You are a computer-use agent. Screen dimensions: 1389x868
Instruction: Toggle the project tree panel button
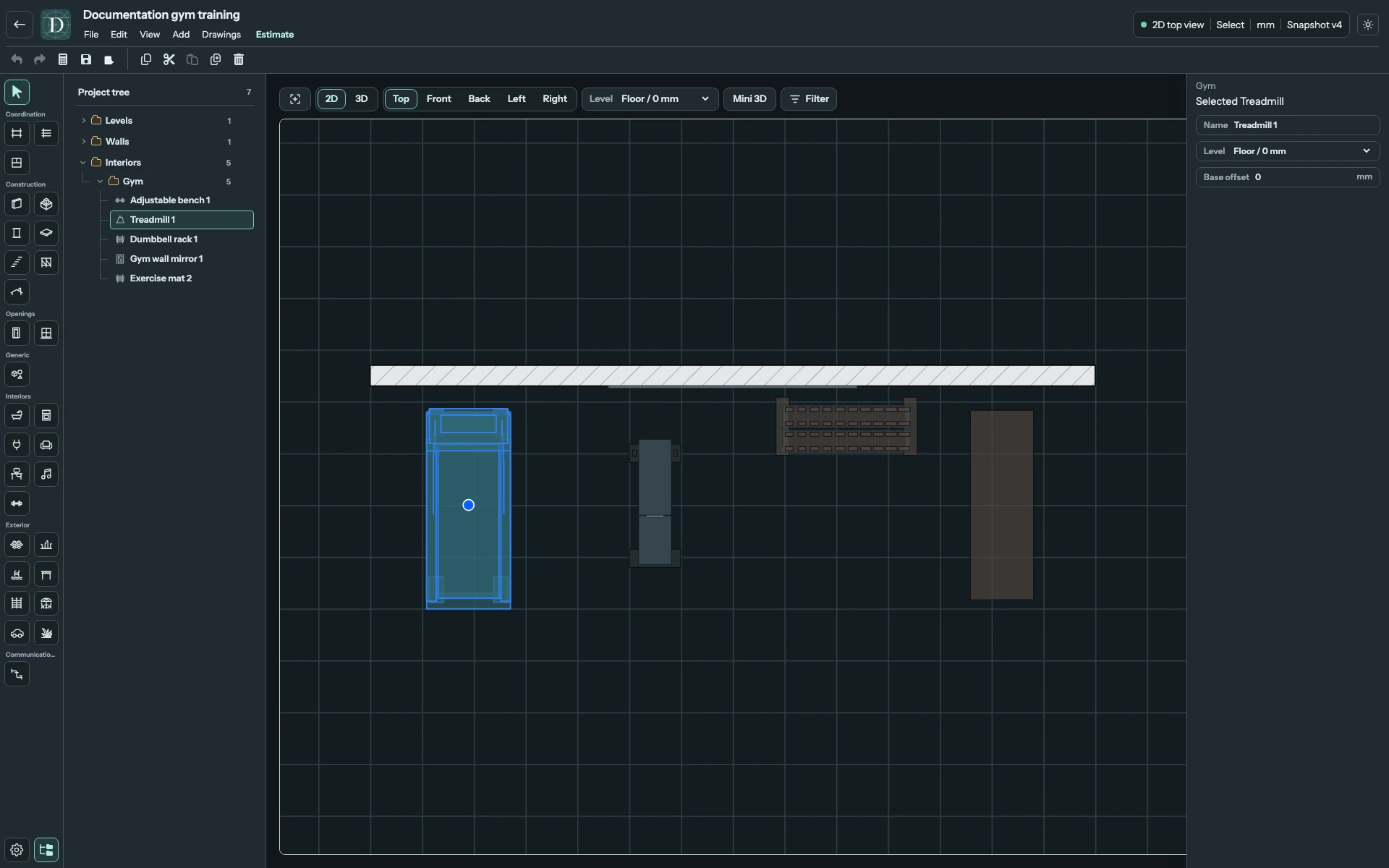46,850
